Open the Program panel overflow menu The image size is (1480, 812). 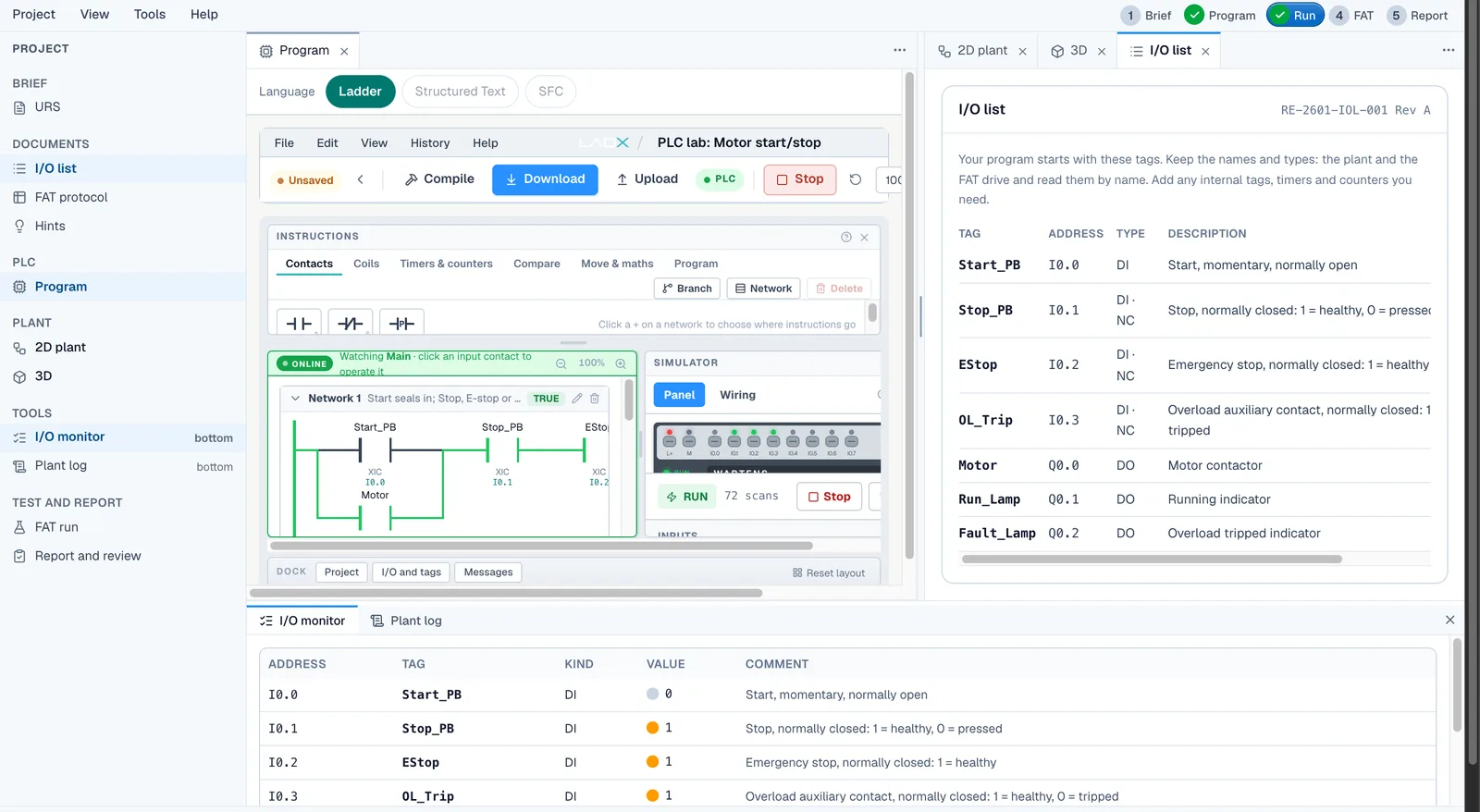(900, 50)
